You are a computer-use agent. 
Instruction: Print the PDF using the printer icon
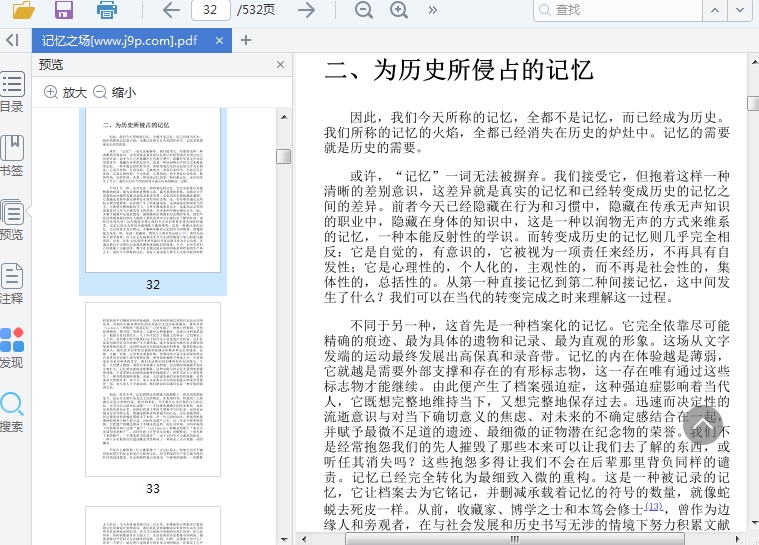(107, 10)
